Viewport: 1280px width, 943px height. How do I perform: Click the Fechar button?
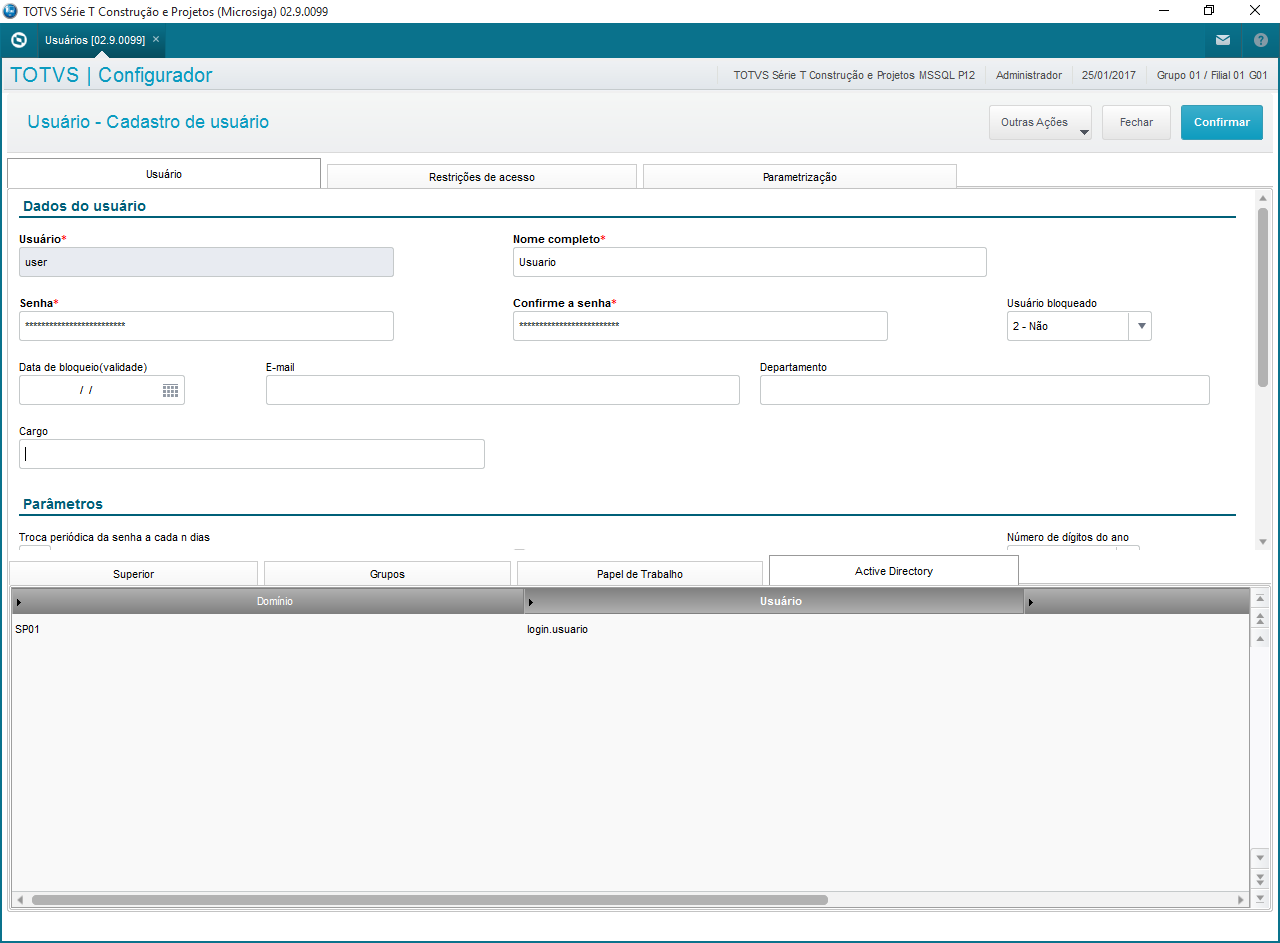(1136, 123)
